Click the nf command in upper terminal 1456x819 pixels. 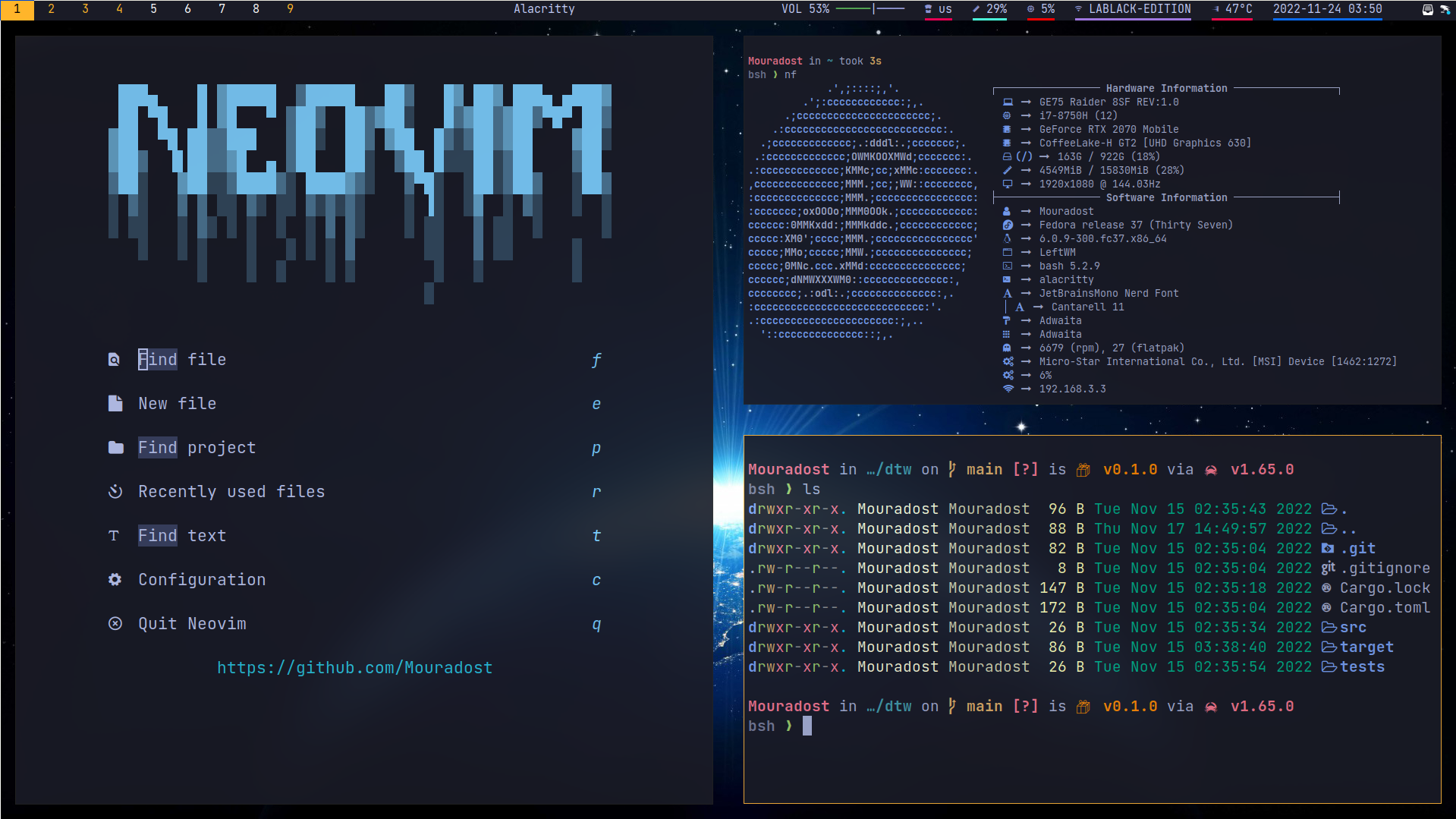[x=791, y=74]
